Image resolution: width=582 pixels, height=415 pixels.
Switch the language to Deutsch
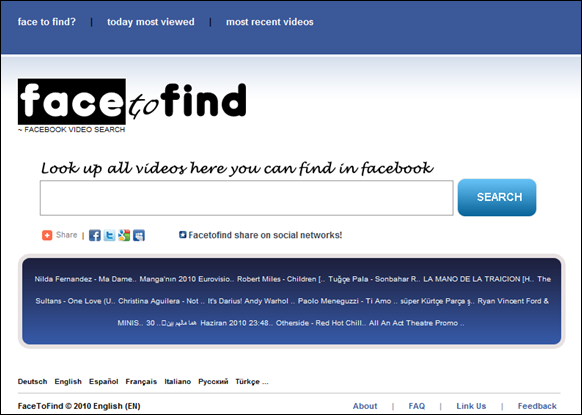[x=32, y=382]
